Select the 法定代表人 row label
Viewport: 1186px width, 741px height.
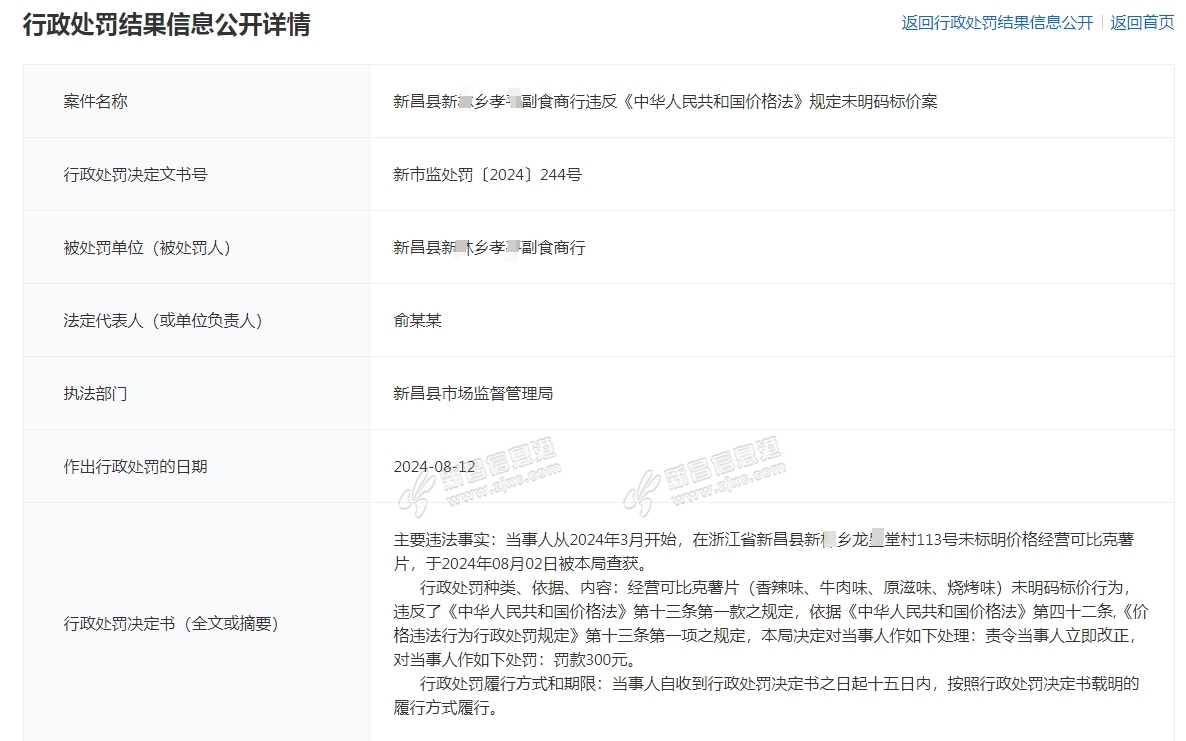point(162,320)
